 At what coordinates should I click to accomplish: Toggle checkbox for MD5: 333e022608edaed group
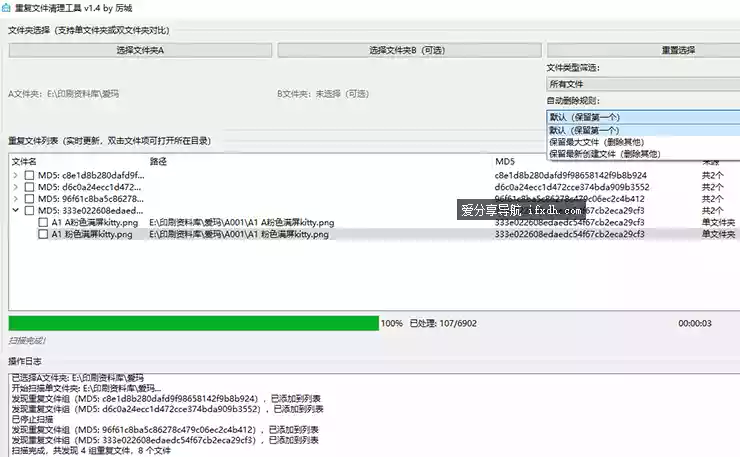tap(29, 211)
